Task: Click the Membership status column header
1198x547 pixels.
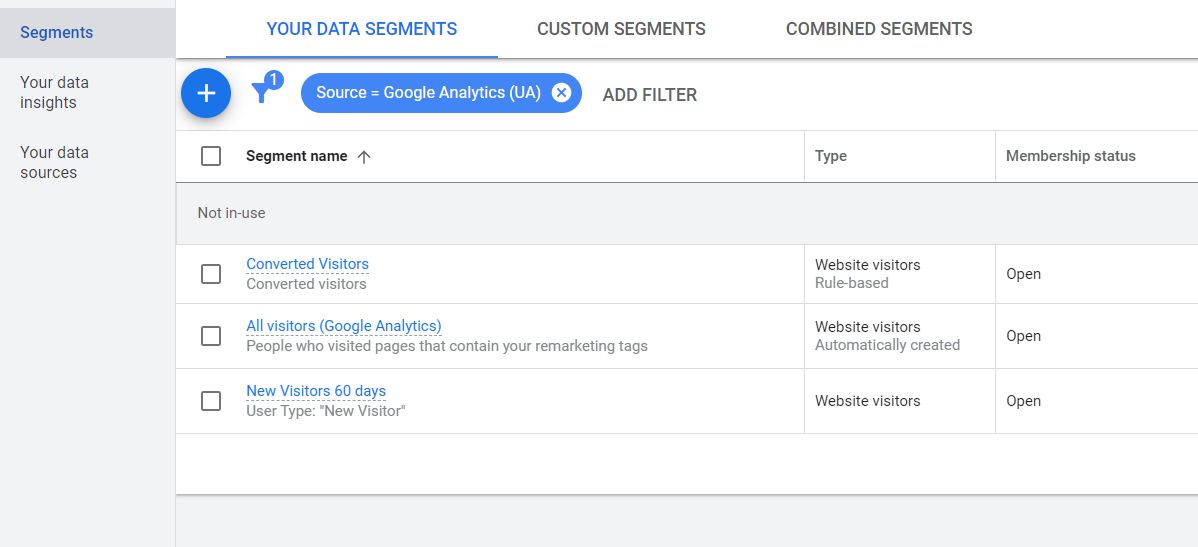Action: click(1070, 156)
